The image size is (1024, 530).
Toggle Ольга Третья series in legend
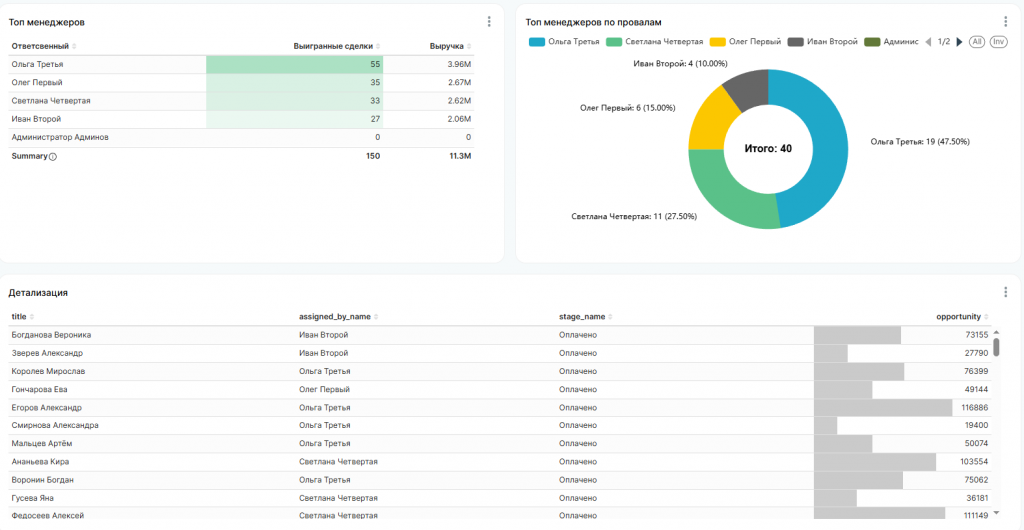565,42
